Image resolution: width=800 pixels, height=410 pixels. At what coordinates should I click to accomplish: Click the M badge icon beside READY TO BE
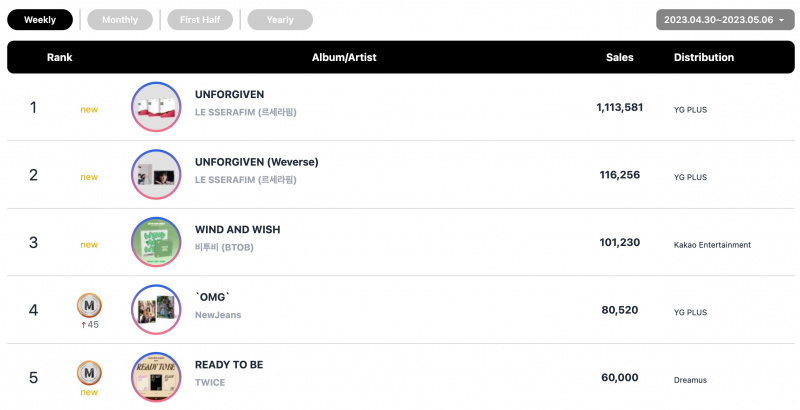[89, 373]
